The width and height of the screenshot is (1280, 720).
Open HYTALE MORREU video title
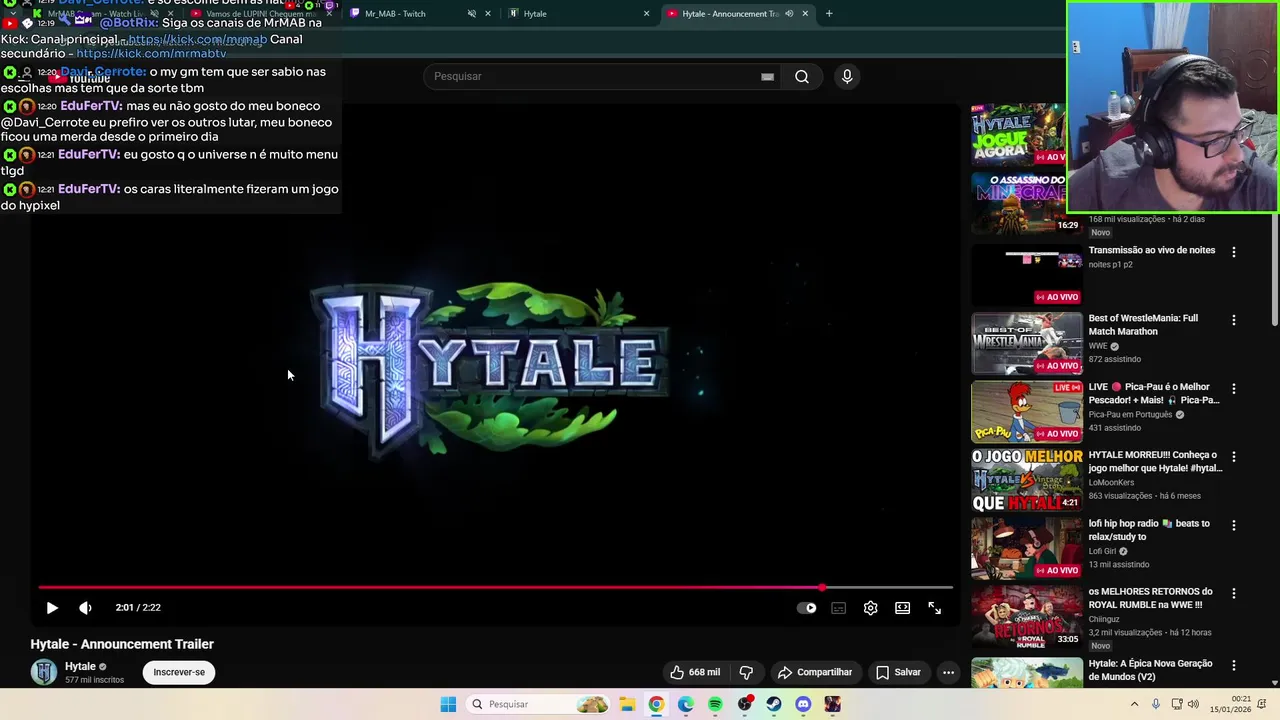(x=1155, y=461)
